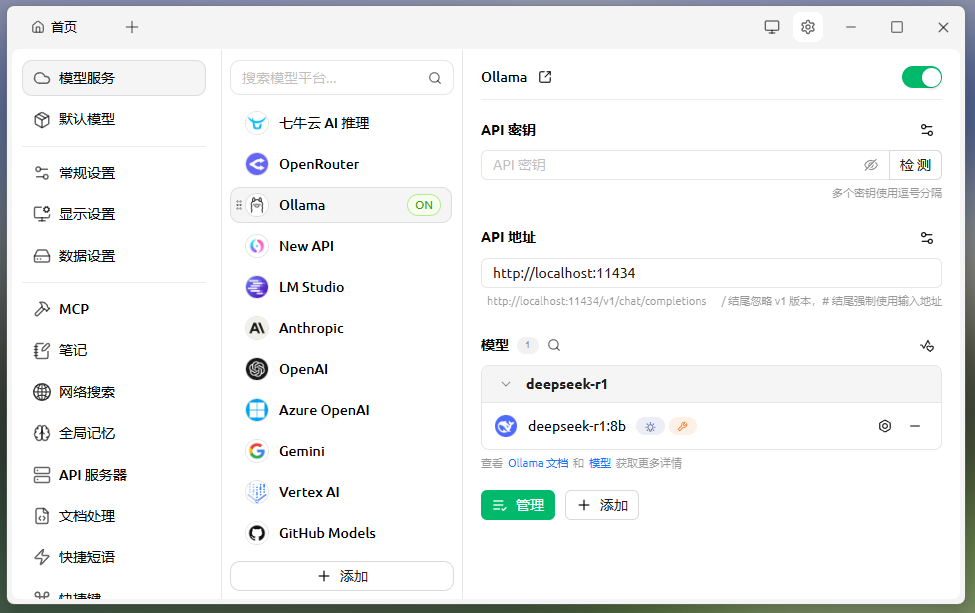Click the reasoning tag on deepseek-r1:8b
The height and width of the screenshot is (613, 975).
[x=650, y=426]
